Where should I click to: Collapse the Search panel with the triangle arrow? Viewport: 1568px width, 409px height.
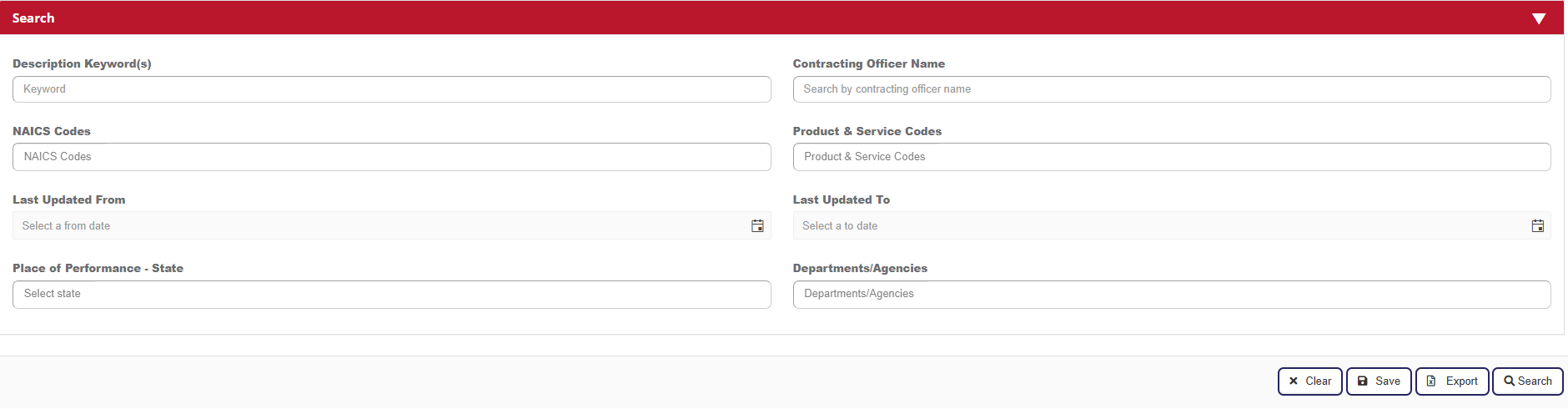[1539, 18]
